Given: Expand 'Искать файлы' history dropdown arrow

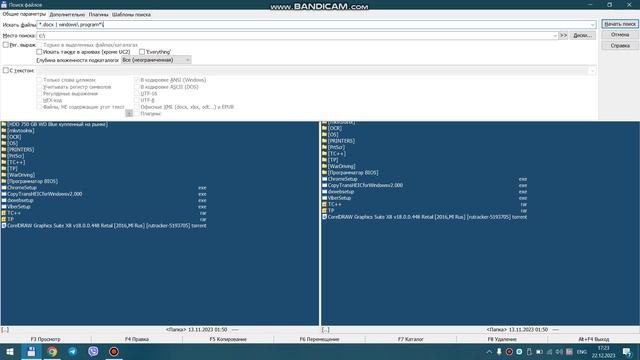Looking at the screenshot, I should [x=592, y=25].
